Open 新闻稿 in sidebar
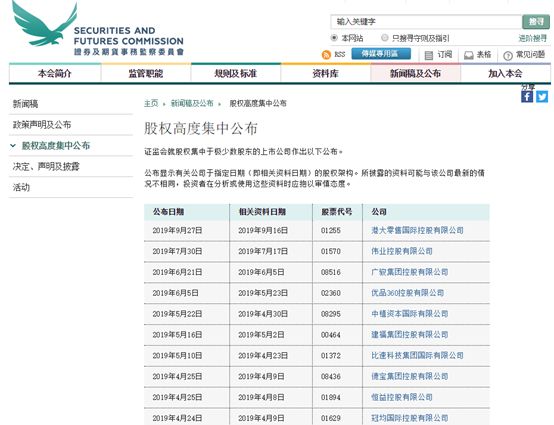554x425 pixels. (x=25, y=104)
